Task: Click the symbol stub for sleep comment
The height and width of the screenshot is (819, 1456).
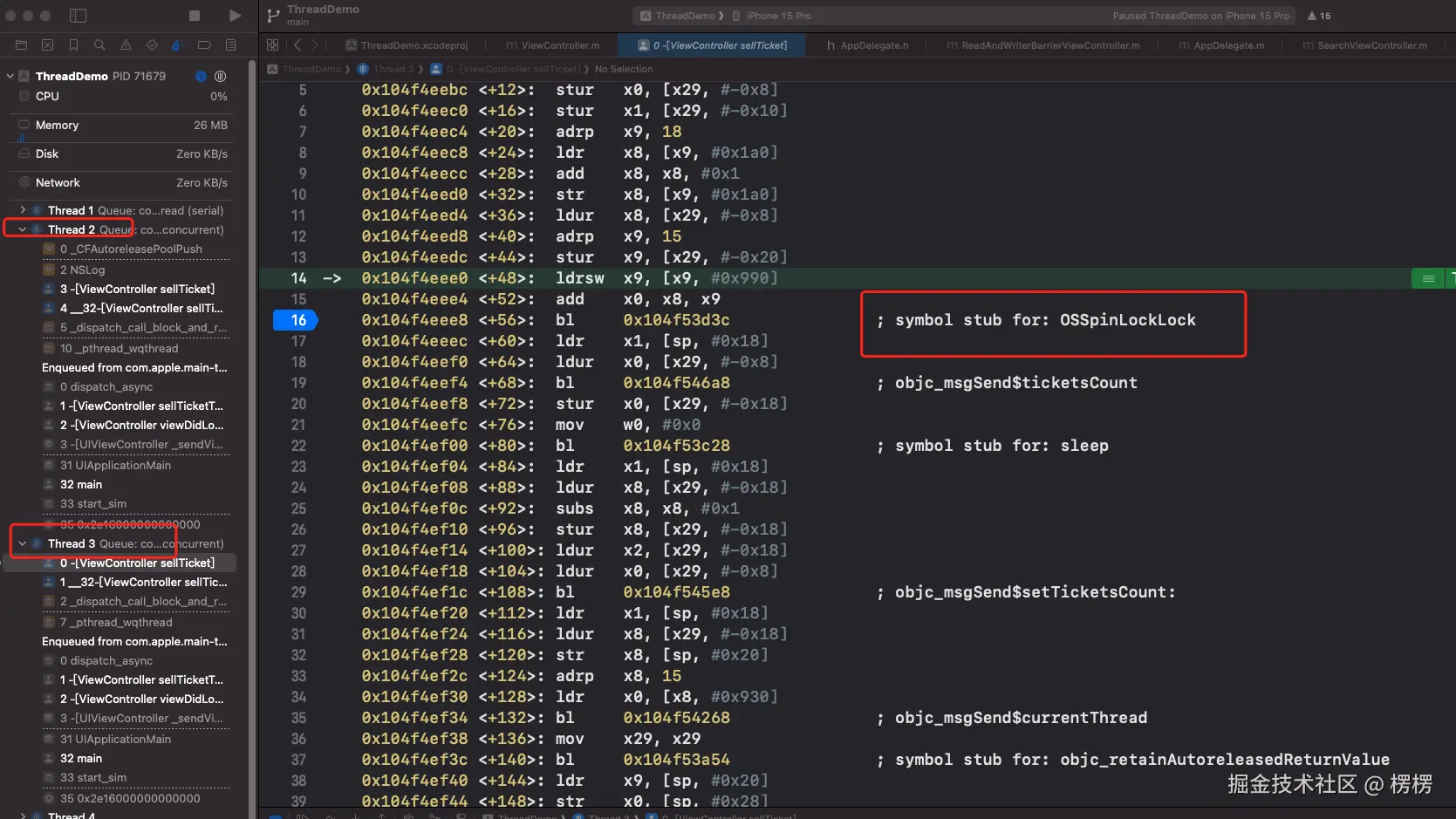Action: [992, 446]
